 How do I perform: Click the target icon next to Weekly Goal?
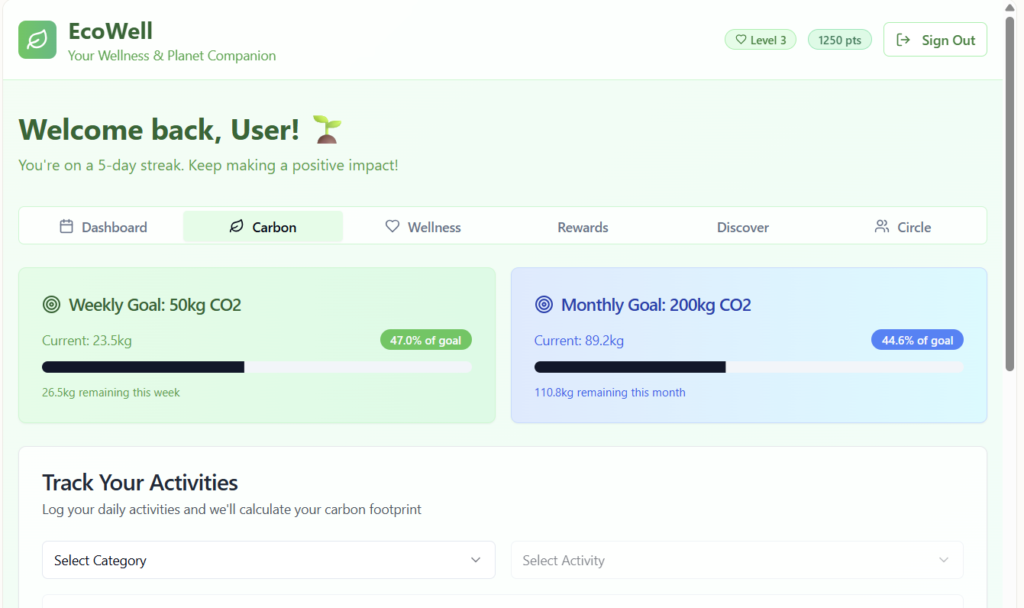click(x=52, y=305)
